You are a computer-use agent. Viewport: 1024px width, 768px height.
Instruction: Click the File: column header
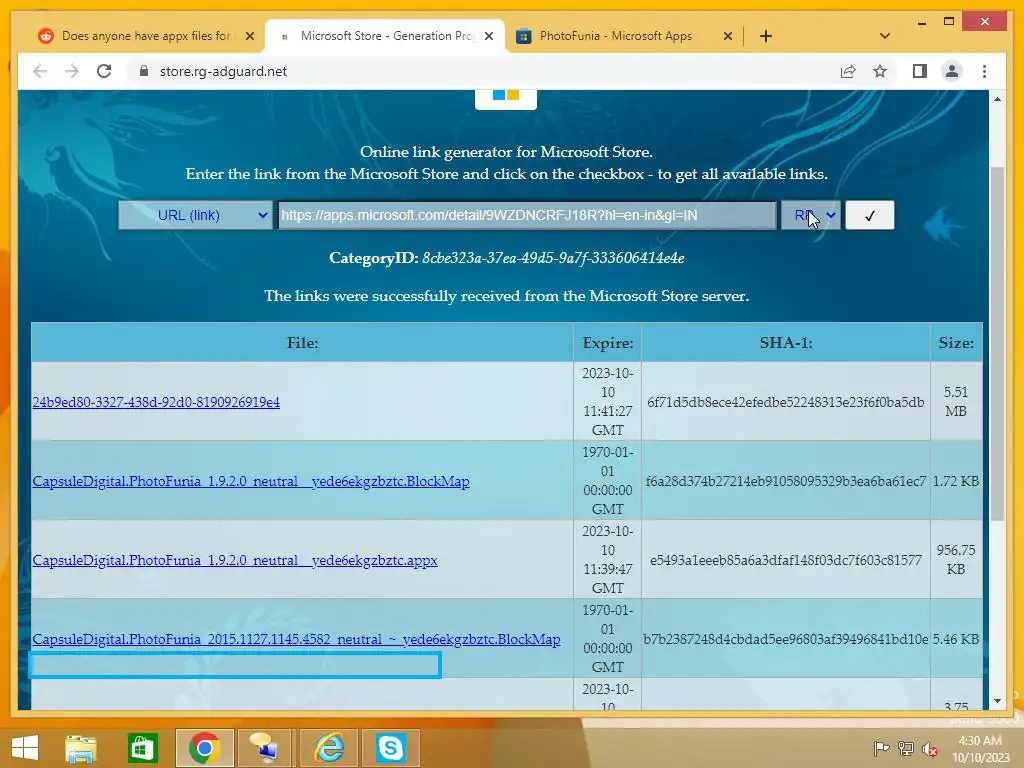click(302, 343)
